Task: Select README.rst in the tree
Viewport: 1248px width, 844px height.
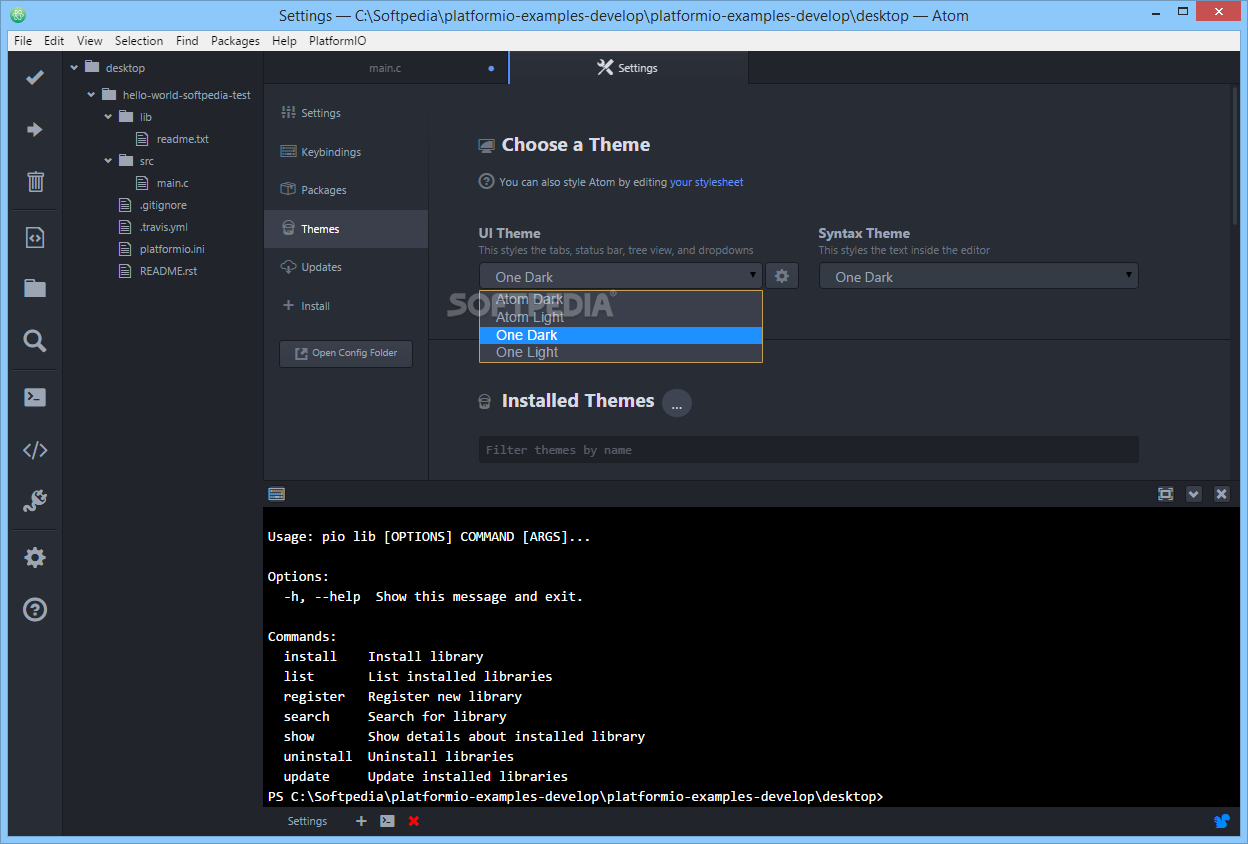Action: pyautogui.click(x=169, y=271)
